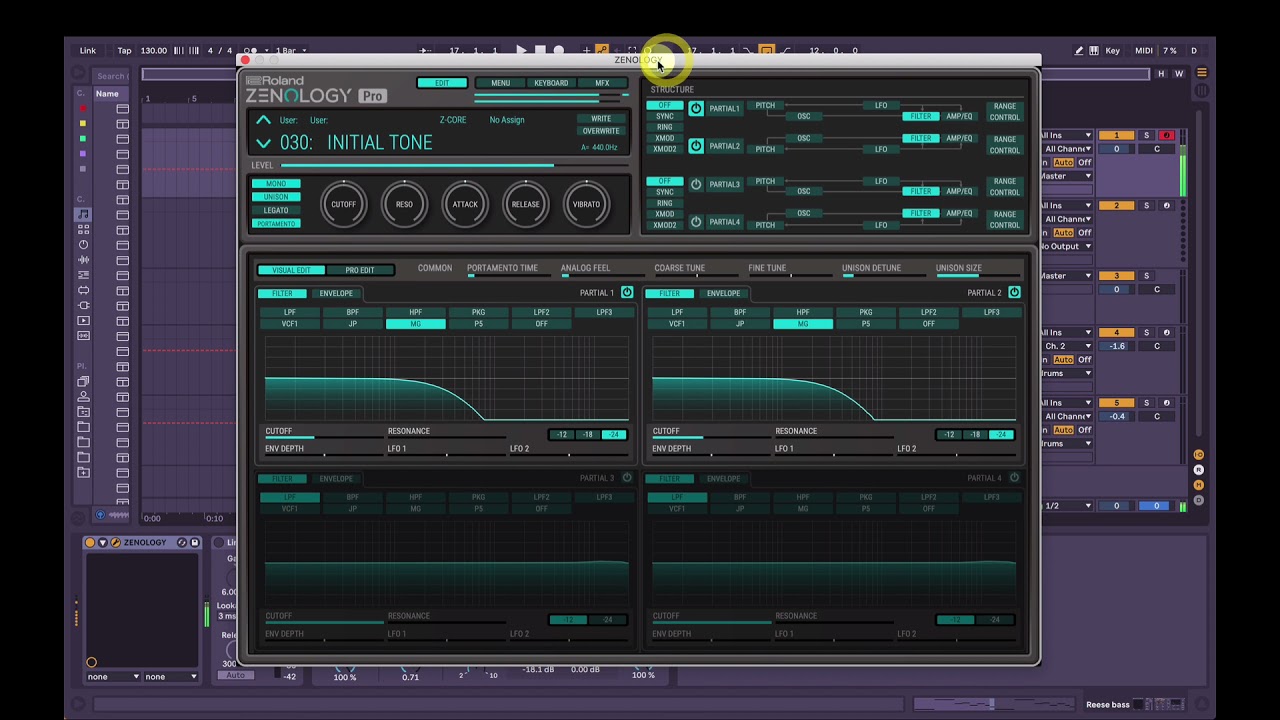
Task: Open track 1 All Ins input dropdown
Action: 1066,135
